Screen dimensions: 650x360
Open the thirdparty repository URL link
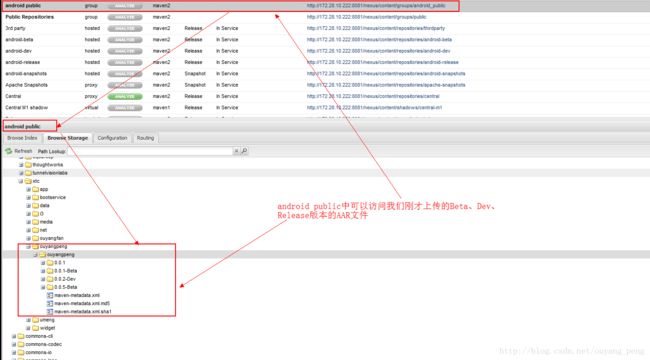pos(376,28)
